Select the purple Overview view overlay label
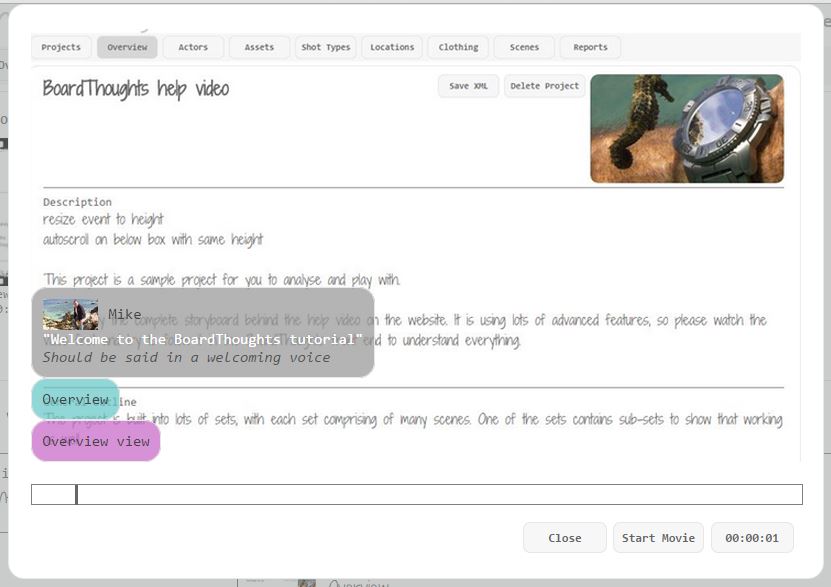This screenshot has width=831, height=587. tap(96, 441)
